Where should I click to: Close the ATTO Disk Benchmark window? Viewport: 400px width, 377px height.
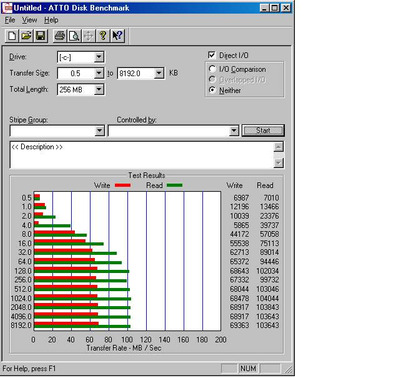point(286,8)
